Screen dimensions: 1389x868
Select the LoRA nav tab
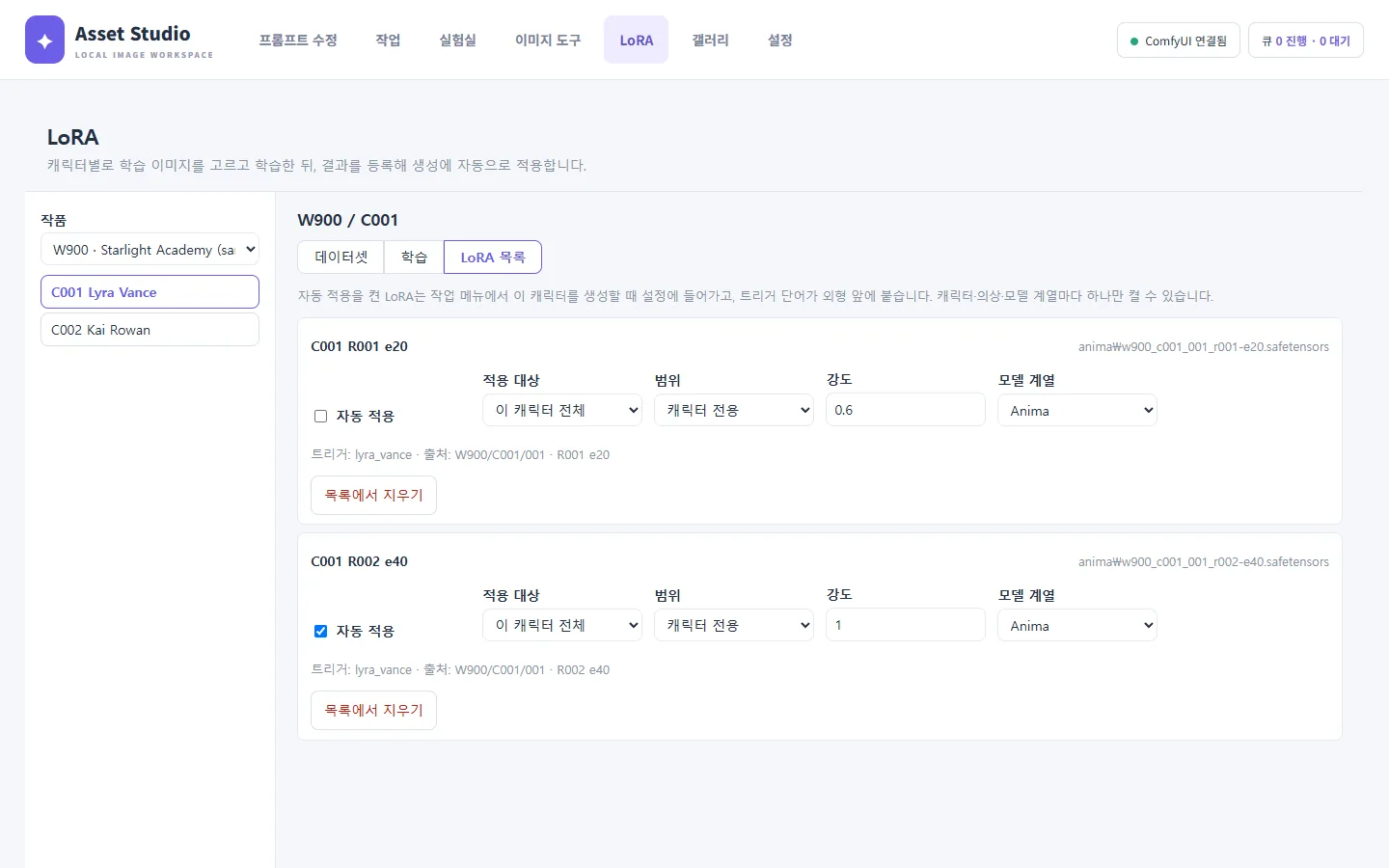[636, 40]
